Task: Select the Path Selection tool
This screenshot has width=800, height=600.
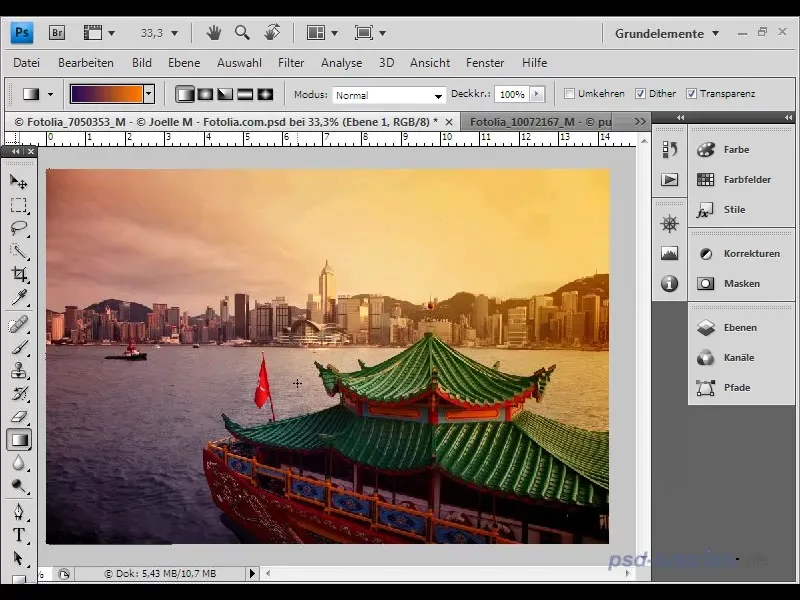Action: (19, 558)
